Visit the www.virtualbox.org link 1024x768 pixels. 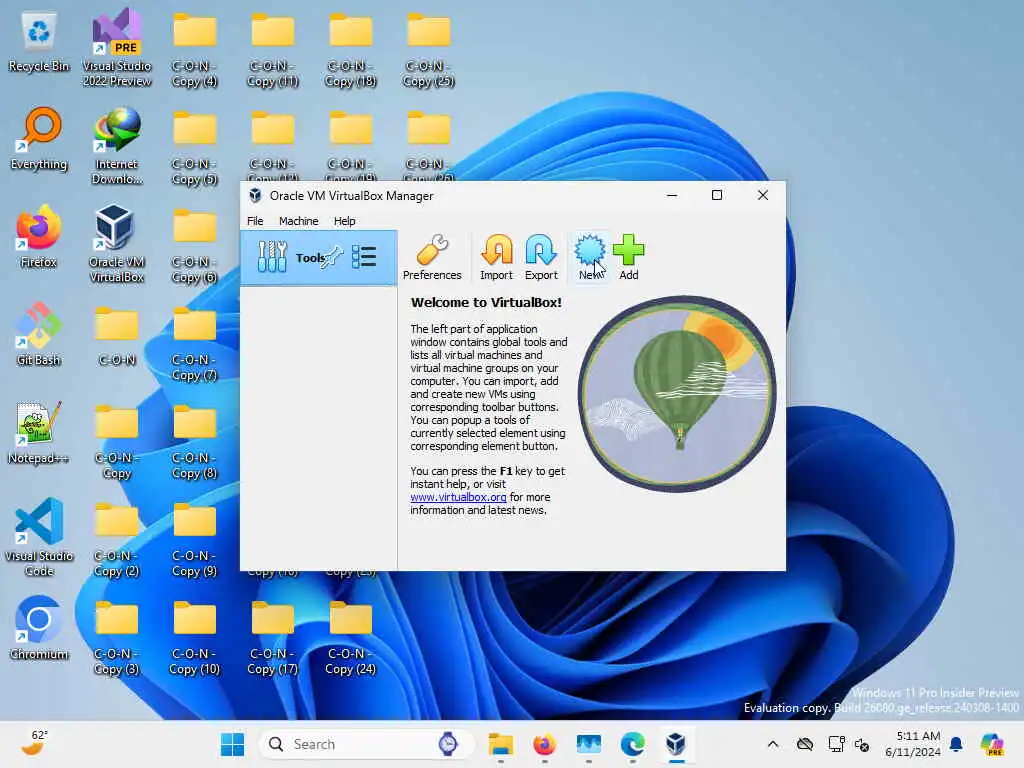click(458, 497)
